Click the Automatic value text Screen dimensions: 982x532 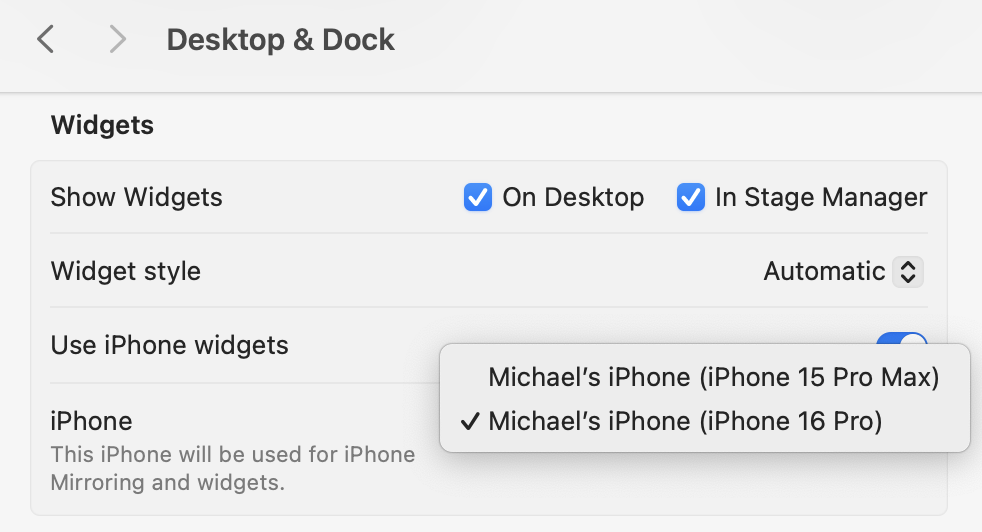824,271
